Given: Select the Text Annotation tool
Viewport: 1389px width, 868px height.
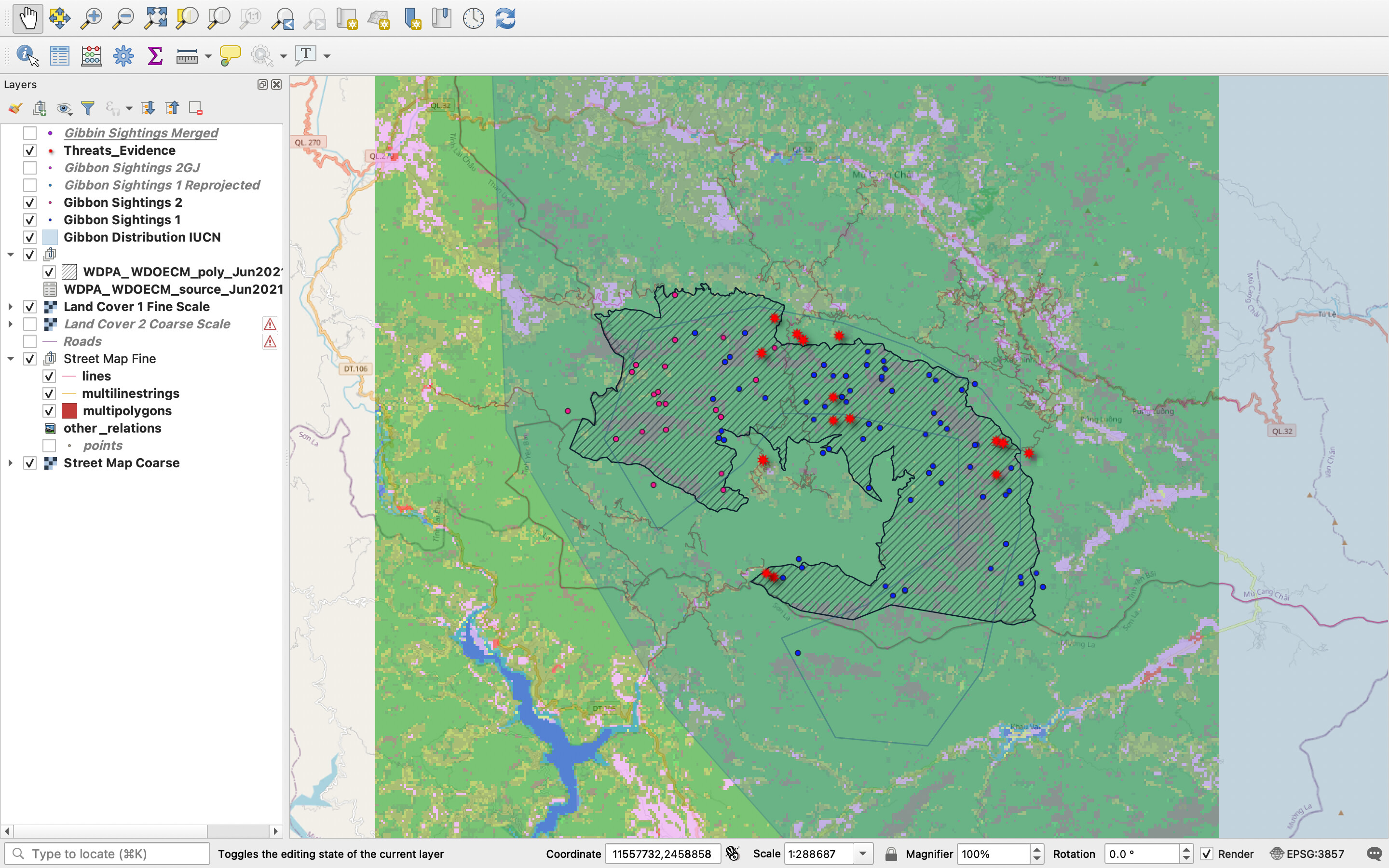Looking at the screenshot, I should 305,55.
